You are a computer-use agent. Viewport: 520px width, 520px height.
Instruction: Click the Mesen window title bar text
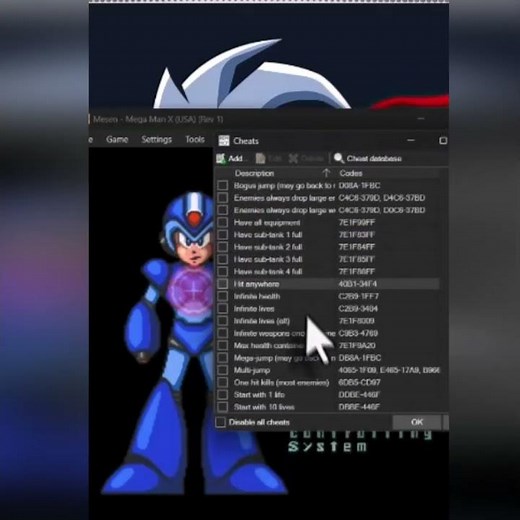coord(158,119)
